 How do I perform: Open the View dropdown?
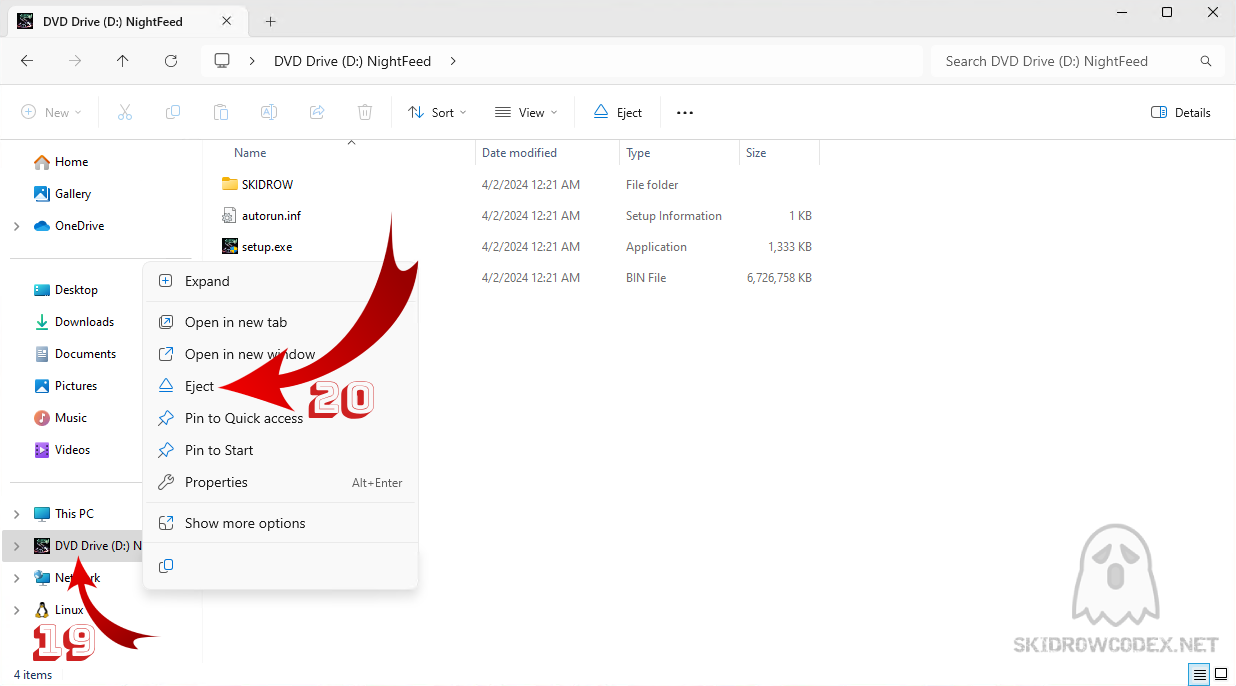click(526, 113)
